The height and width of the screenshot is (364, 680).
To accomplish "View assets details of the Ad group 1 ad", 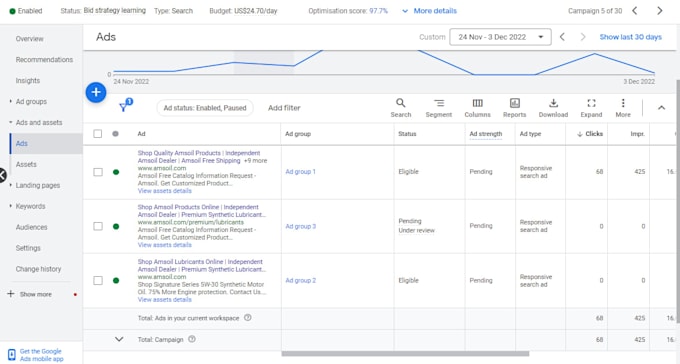I will 164,191.
